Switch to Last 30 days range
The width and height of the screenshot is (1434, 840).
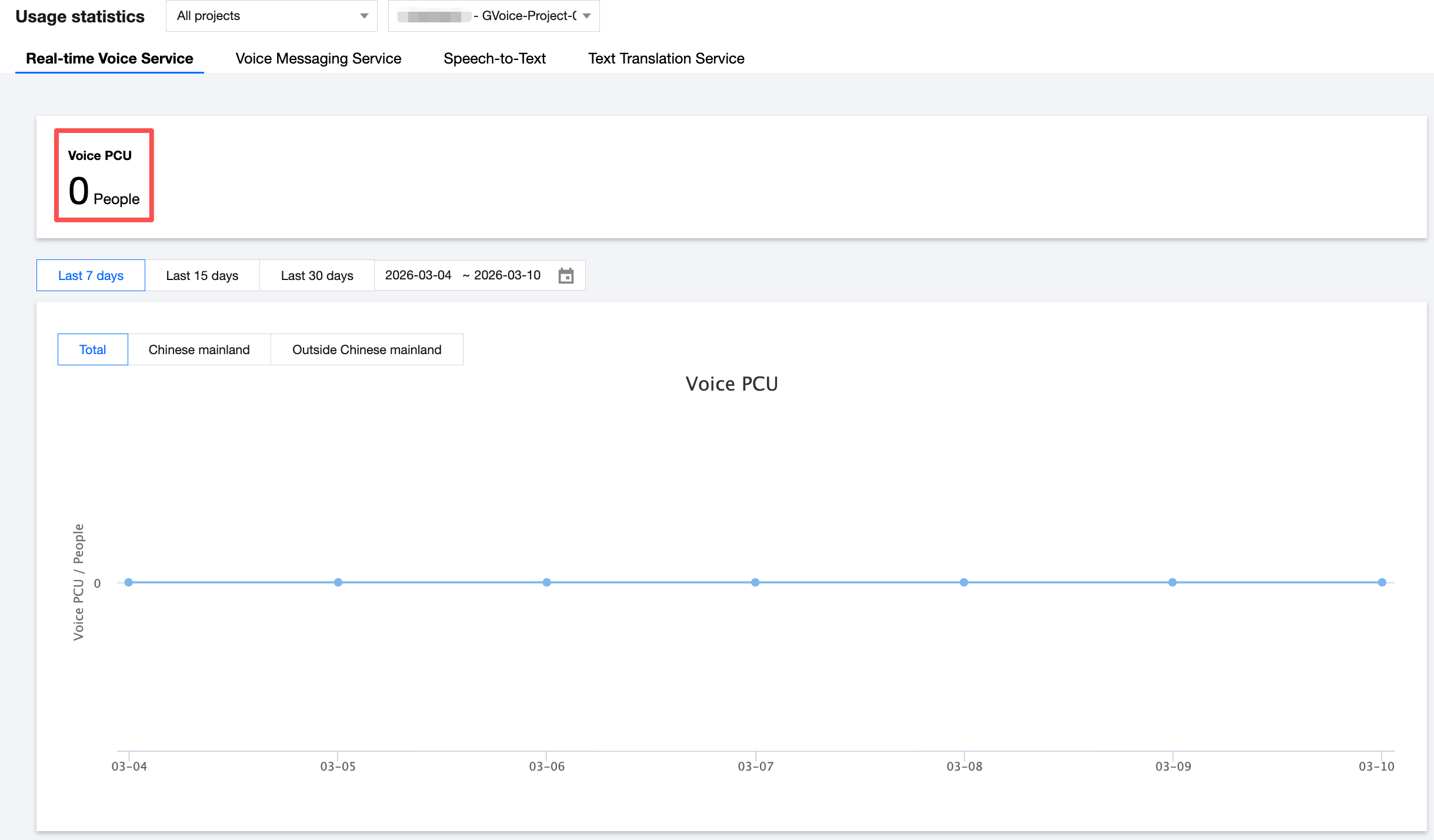click(316, 275)
